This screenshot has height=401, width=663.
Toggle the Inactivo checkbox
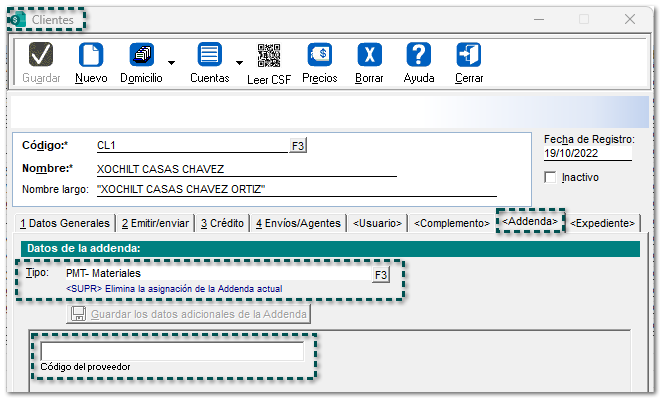click(x=550, y=177)
